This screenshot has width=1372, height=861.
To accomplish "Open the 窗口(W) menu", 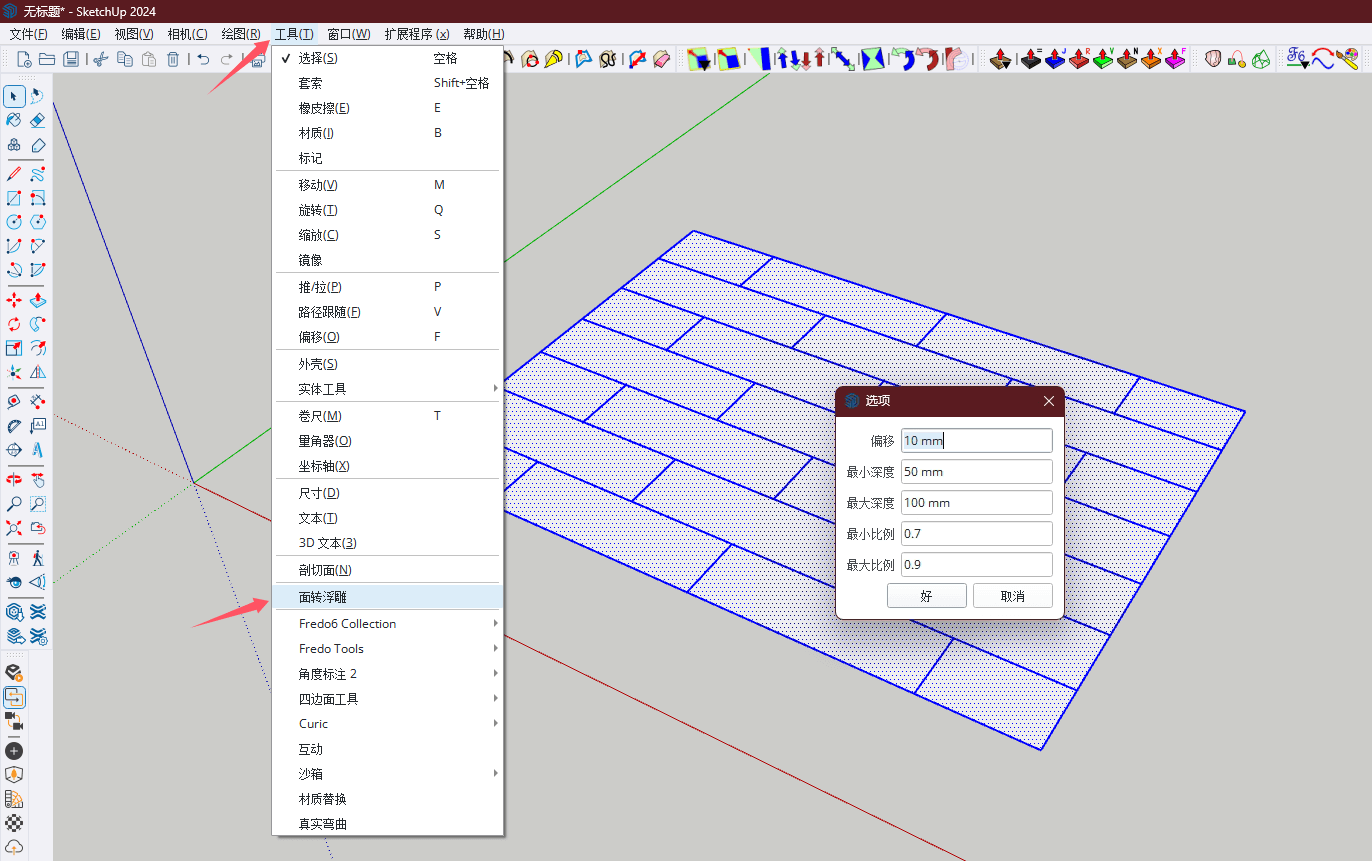I will 348,34.
